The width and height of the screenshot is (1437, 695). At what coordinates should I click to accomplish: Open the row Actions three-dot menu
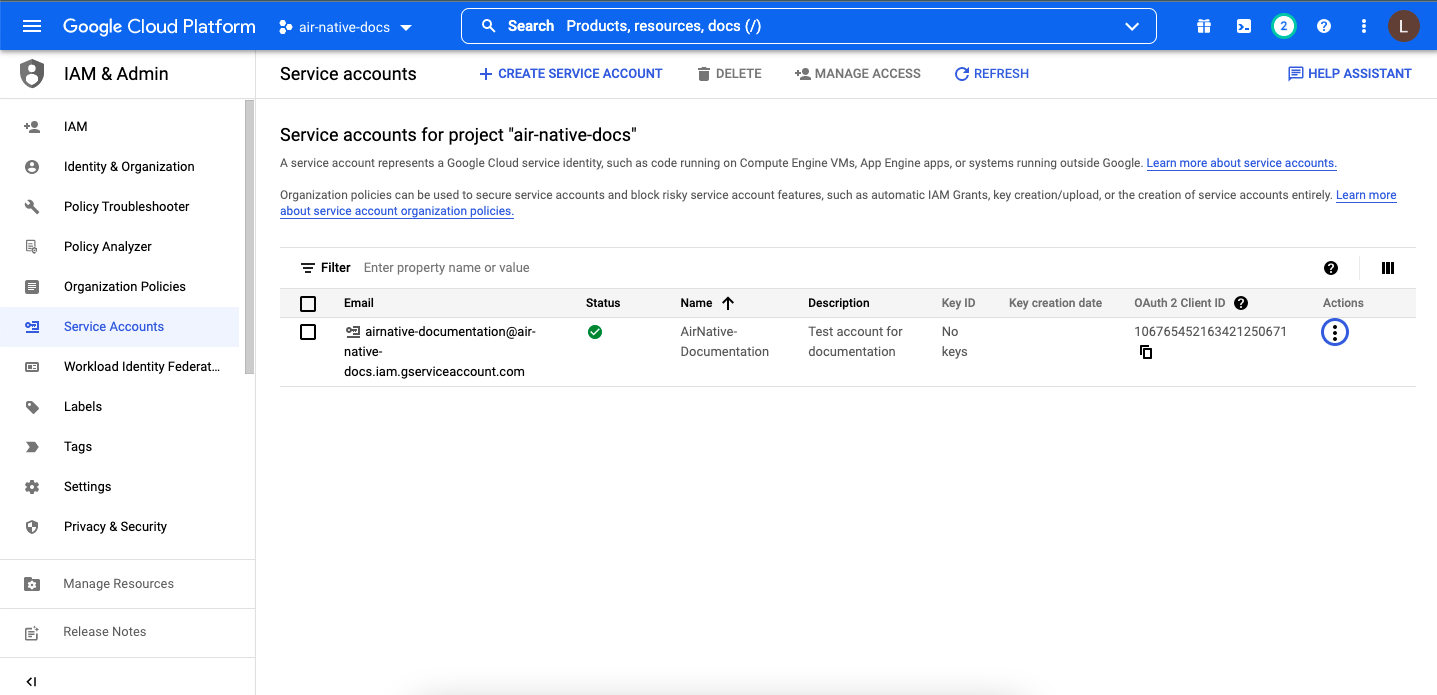click(1335, 333)
